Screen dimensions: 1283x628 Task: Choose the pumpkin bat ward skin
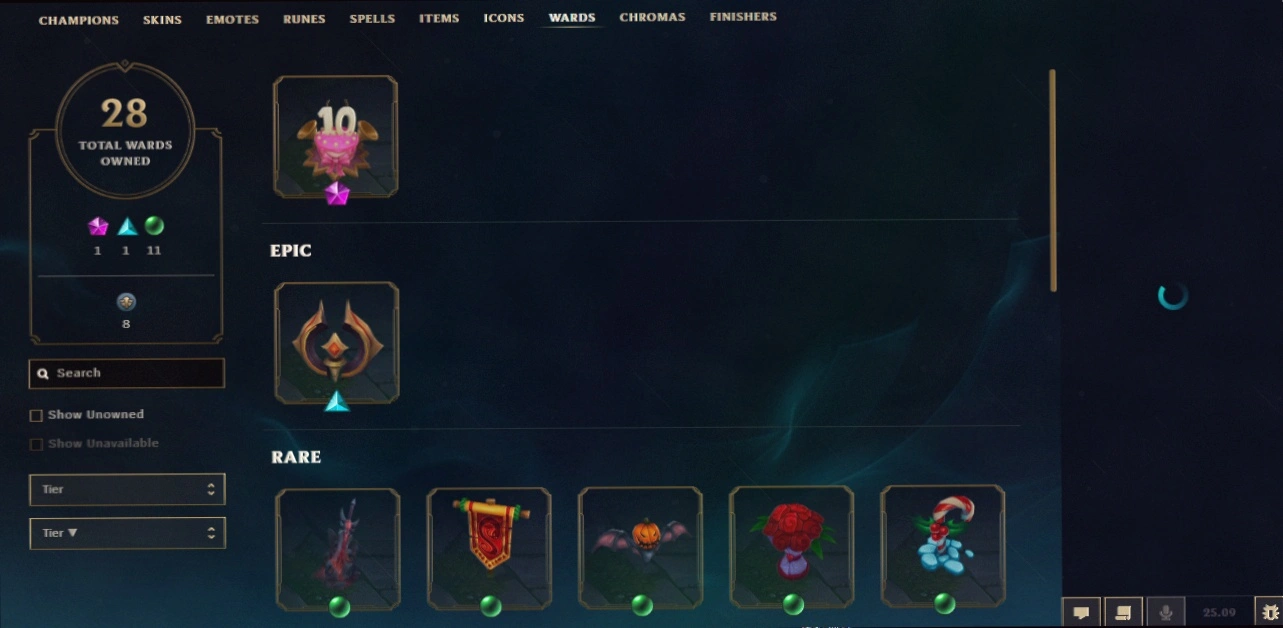pyautogui.click(x=640, y=548)
